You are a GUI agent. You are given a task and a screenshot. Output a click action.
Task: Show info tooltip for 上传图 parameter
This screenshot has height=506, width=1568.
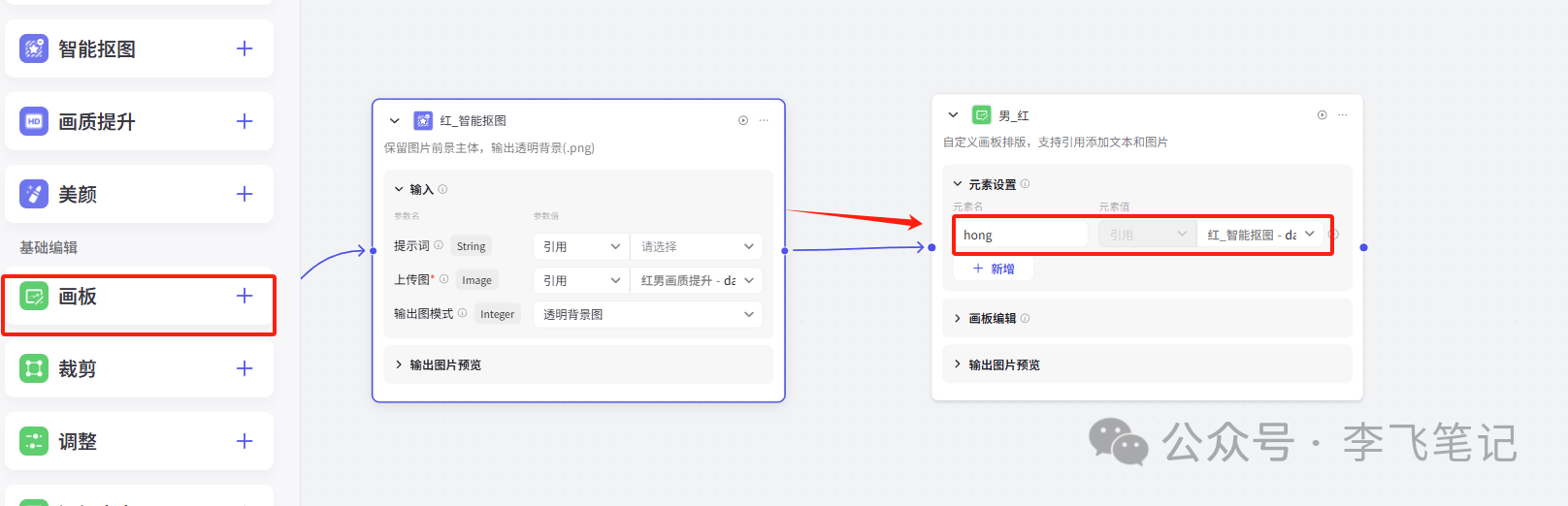[x=444, y=279]
